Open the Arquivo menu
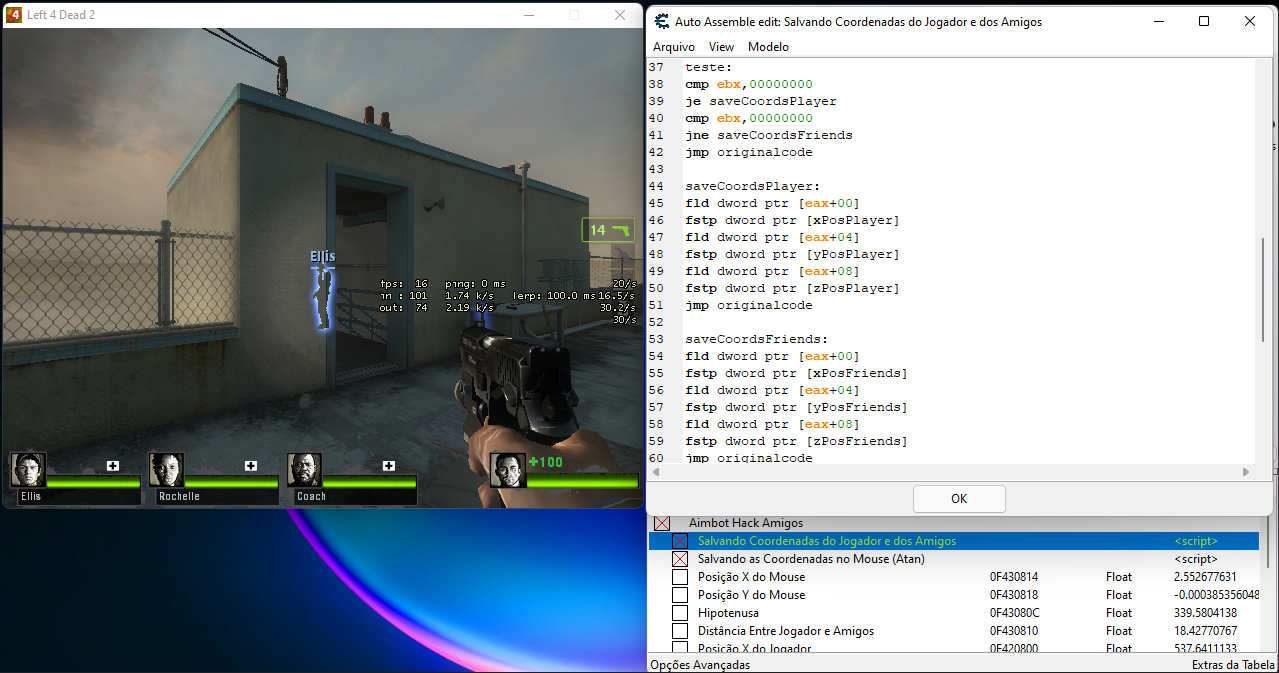The width and height of the screenshot is (1279, 673). [x=673, y=47]
